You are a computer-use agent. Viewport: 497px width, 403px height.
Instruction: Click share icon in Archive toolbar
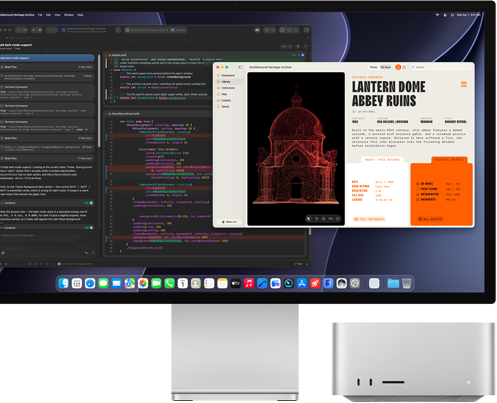click(404, 67)
